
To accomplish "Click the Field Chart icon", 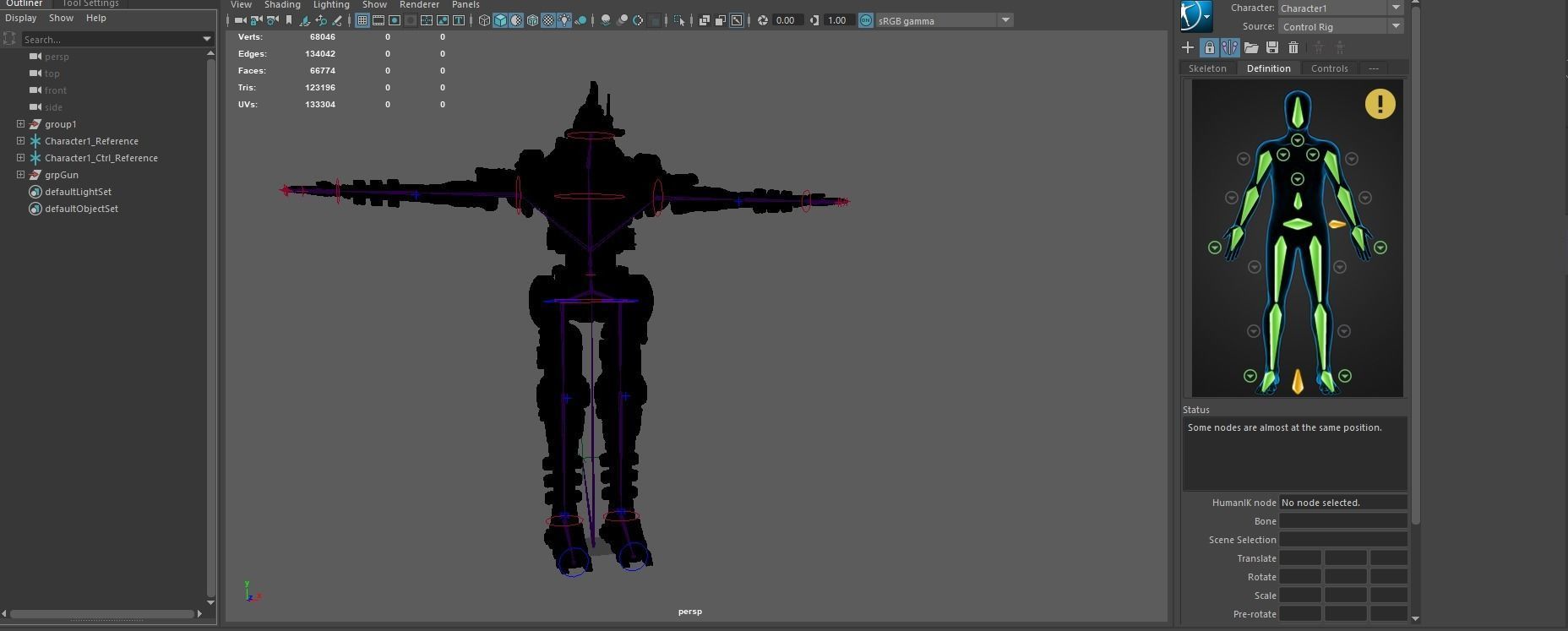I will coord(427,20).
